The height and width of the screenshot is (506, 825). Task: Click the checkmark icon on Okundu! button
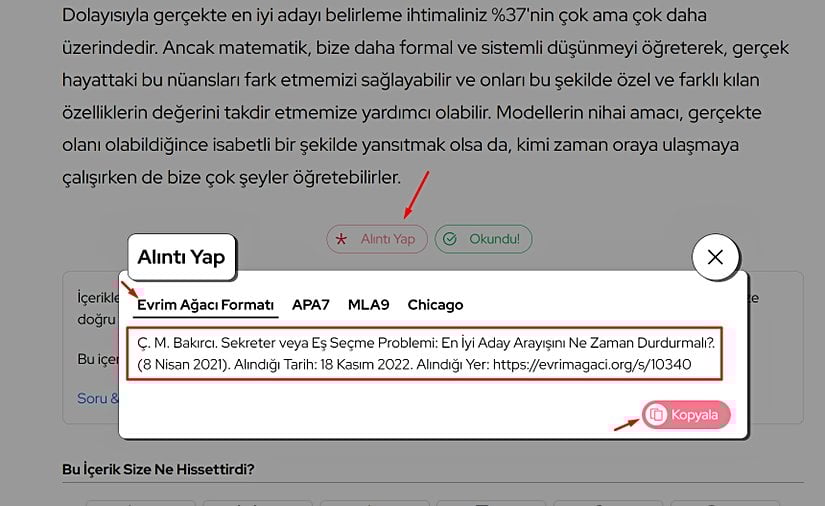450,239
